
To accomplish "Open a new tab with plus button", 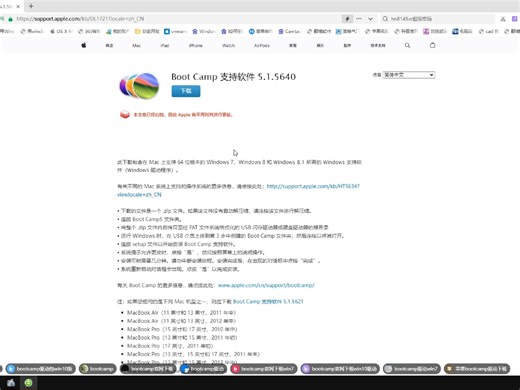I will pos(31,6).
